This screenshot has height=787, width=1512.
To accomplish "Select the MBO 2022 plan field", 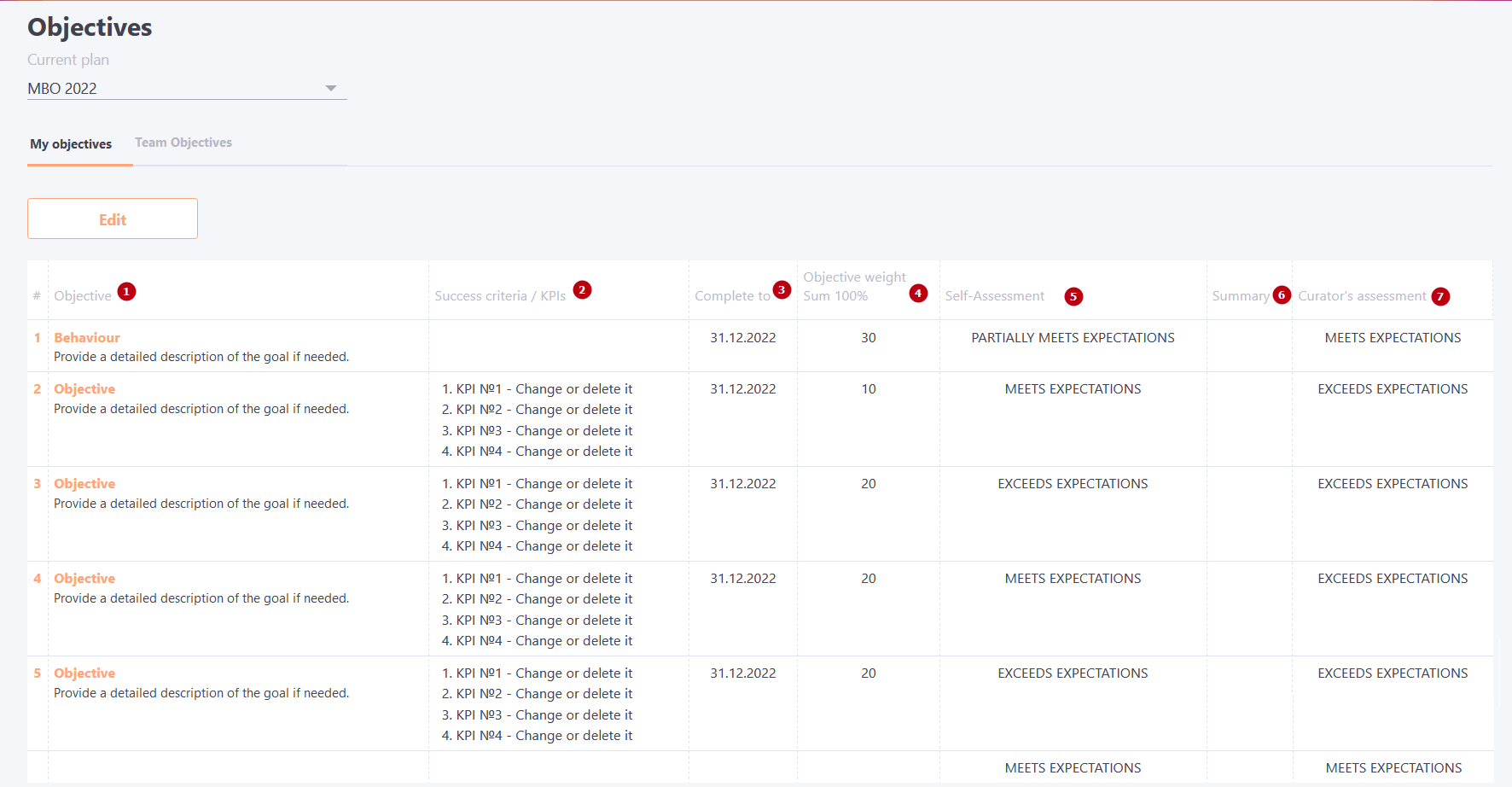I will pos(187,89).
